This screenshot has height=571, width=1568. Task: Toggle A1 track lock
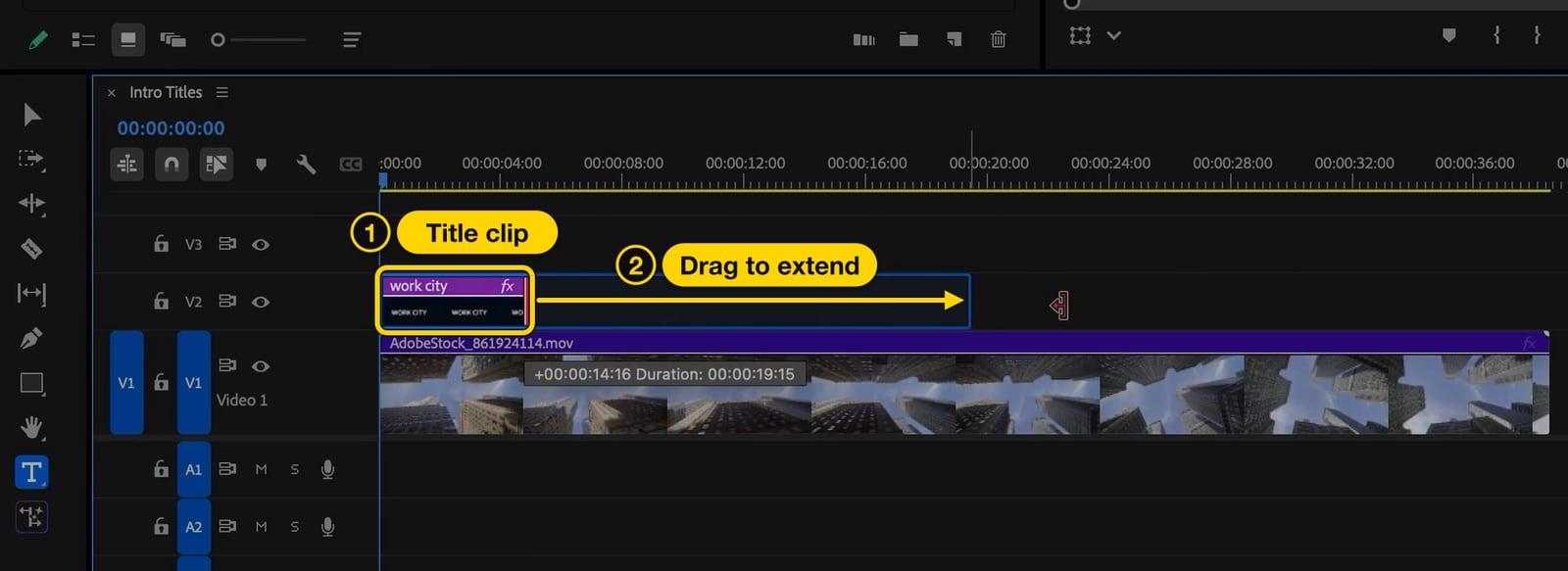(x=161, y=469)
